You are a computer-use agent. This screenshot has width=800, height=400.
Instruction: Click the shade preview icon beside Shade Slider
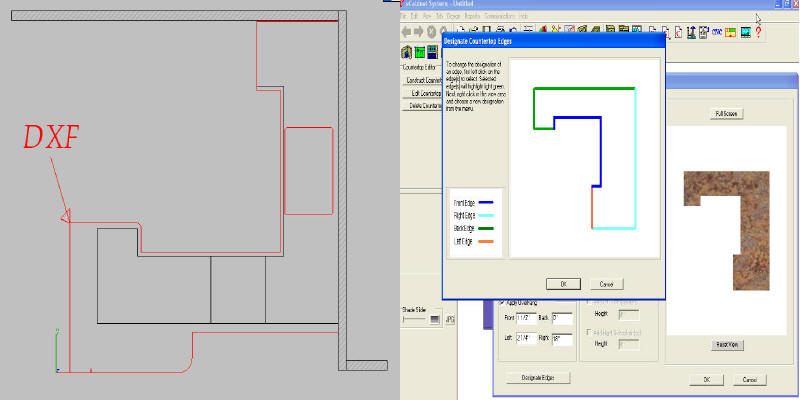(x=435, y=319)
